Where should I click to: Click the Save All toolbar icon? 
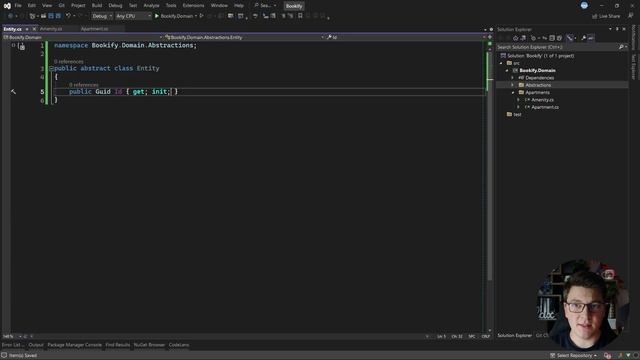point(58,16)
